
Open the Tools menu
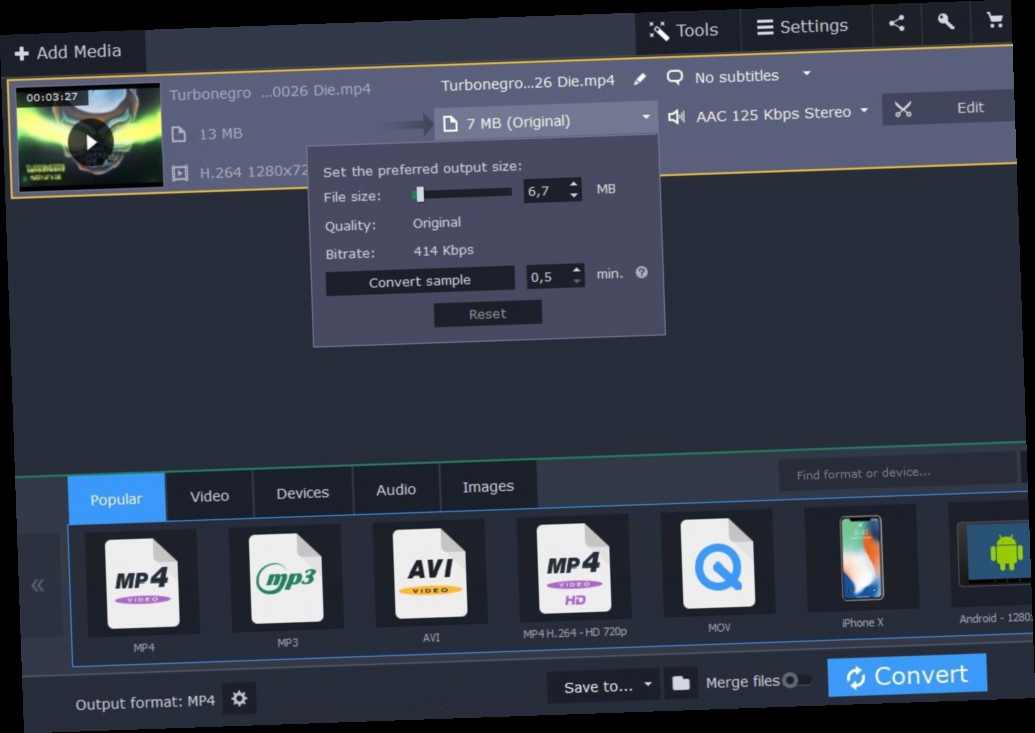point(686,29)
